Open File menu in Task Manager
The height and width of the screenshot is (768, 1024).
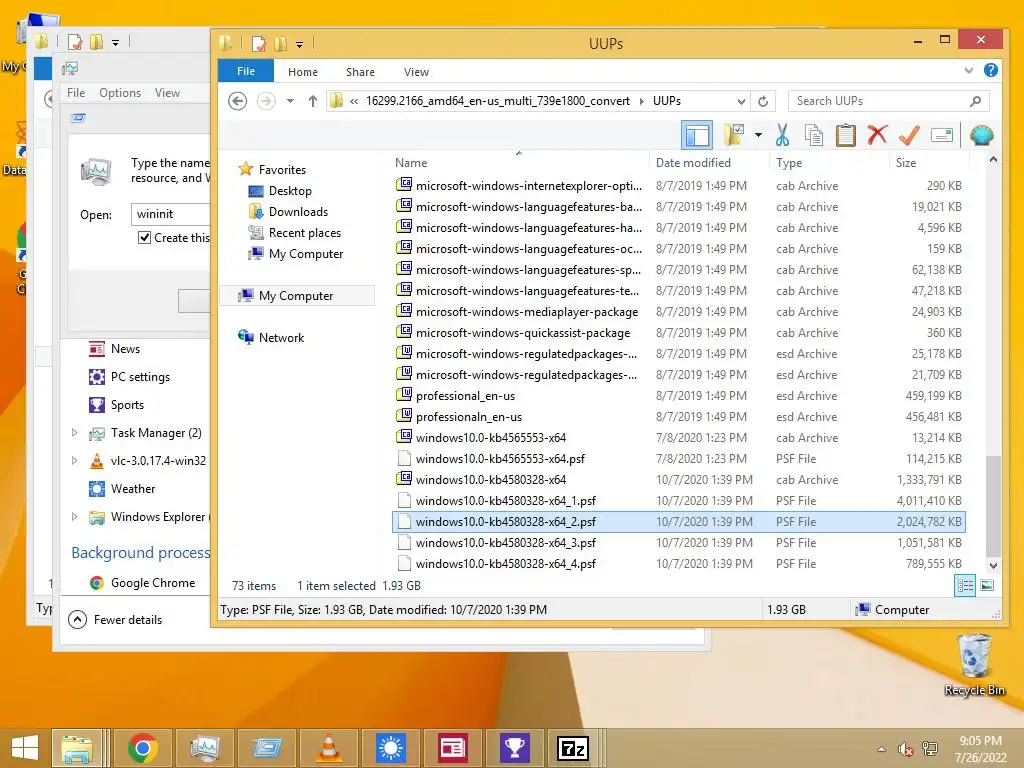click(76, 93)
